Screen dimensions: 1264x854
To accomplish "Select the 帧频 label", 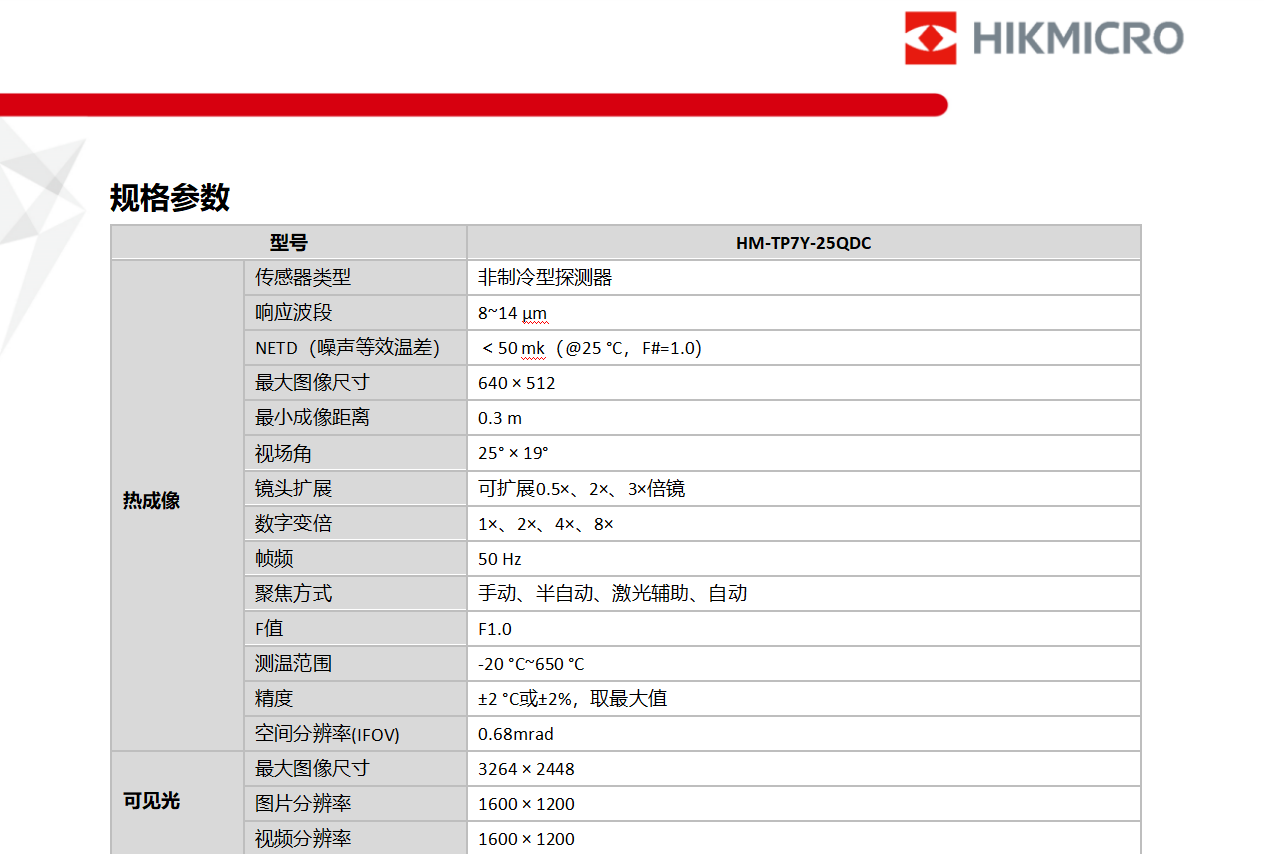I will [274, 558].
